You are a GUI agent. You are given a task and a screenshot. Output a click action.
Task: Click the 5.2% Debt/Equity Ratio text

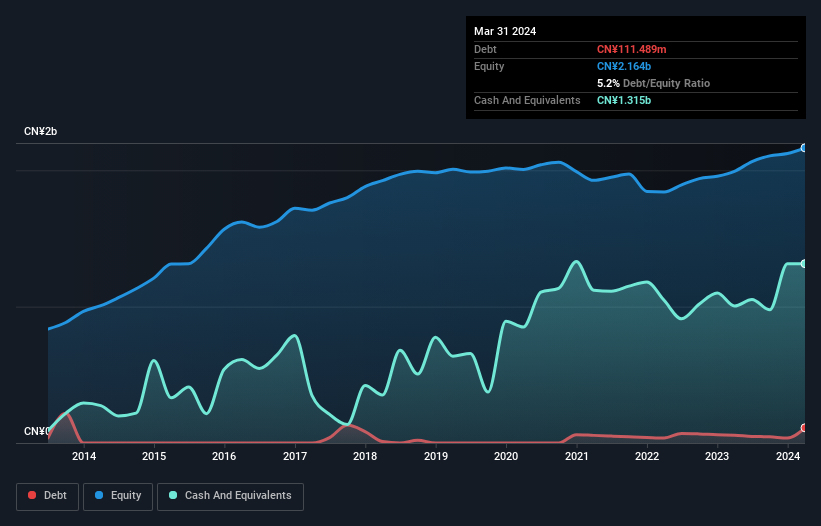click(653, 83)
